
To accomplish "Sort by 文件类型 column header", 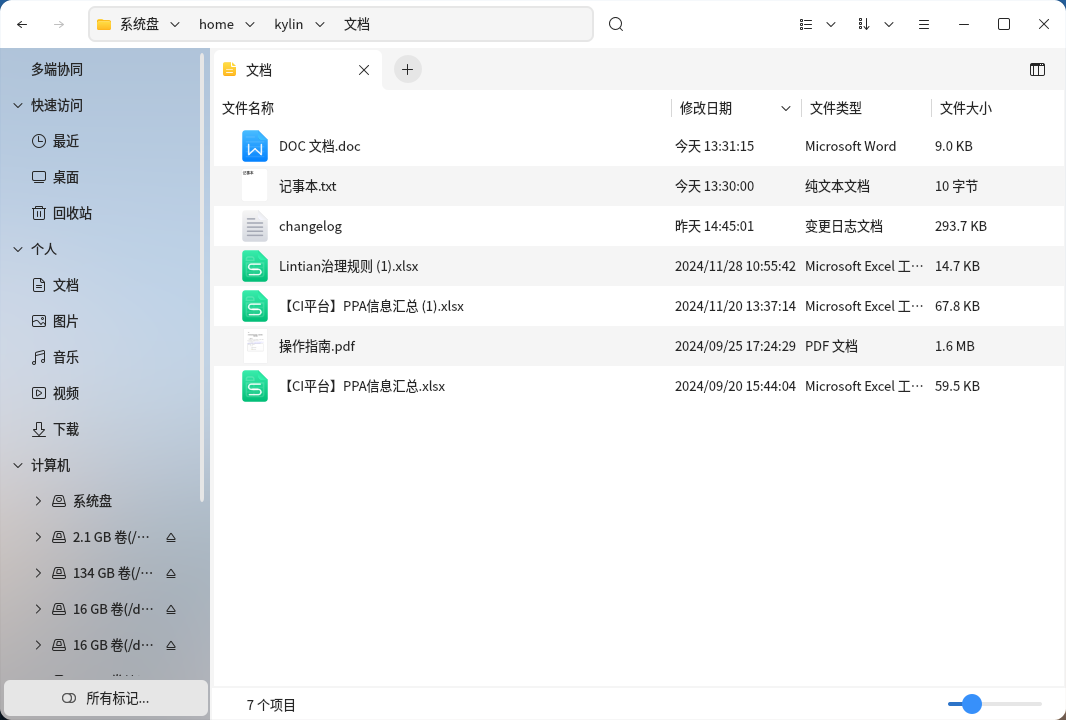I will [836, 108].
